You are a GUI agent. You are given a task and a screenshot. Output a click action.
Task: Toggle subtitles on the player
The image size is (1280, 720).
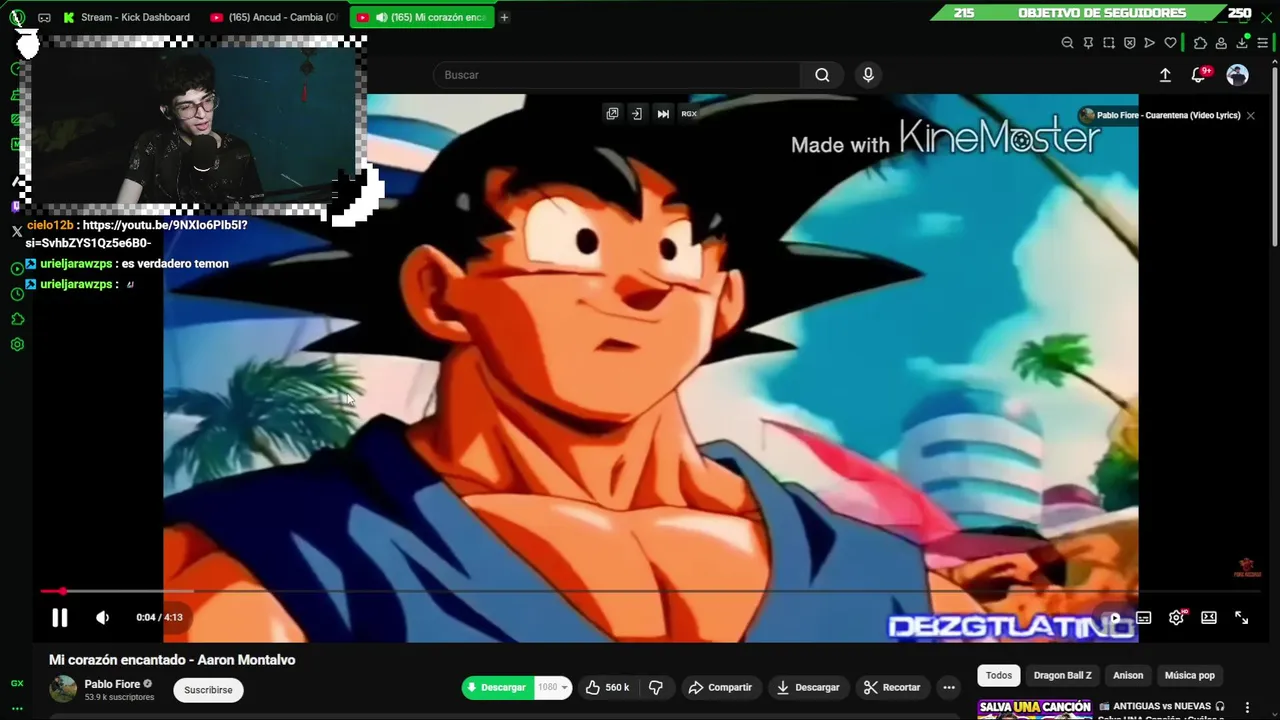1144,618
